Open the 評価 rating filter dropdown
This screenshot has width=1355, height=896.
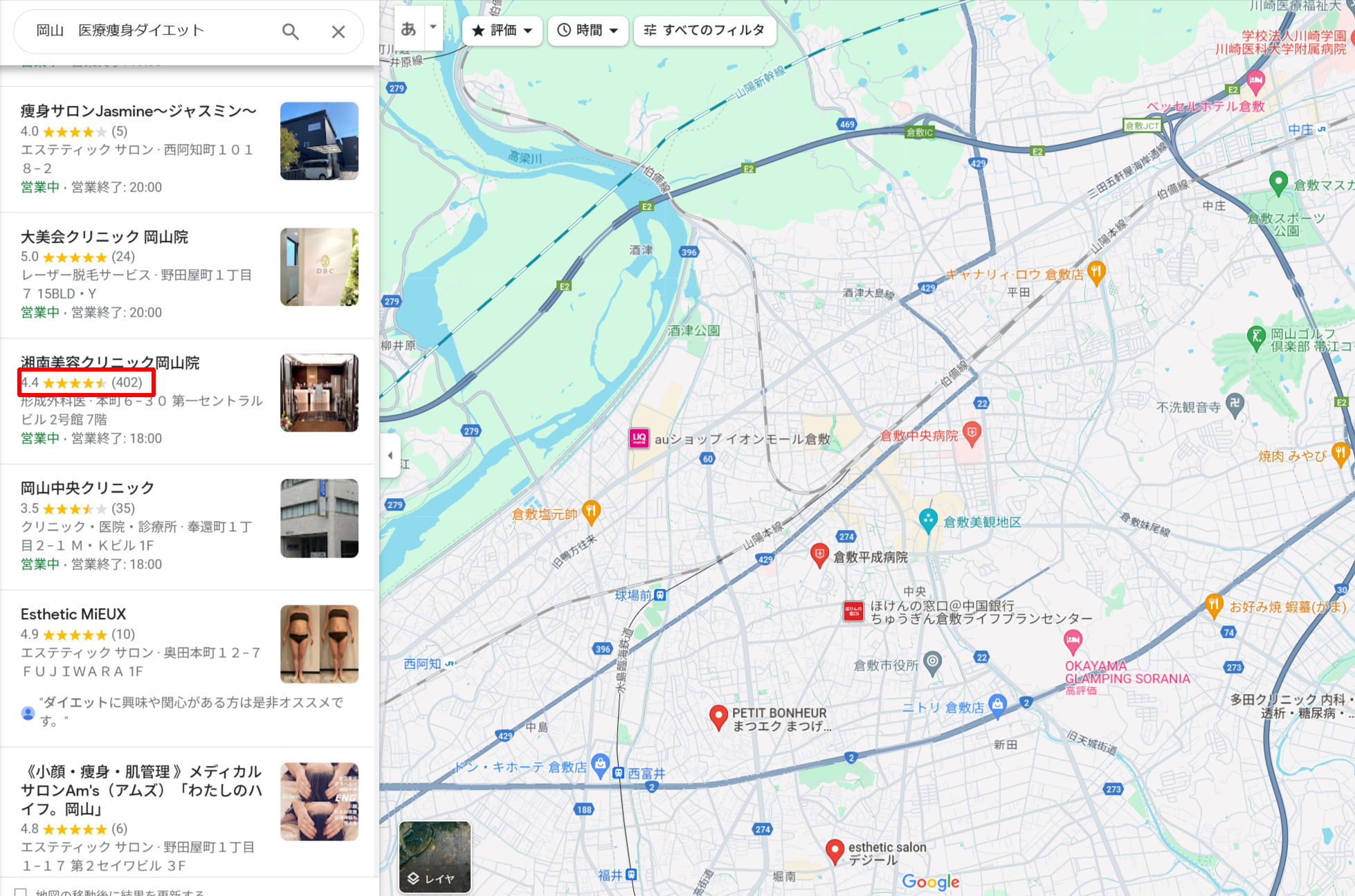(502, 30)
